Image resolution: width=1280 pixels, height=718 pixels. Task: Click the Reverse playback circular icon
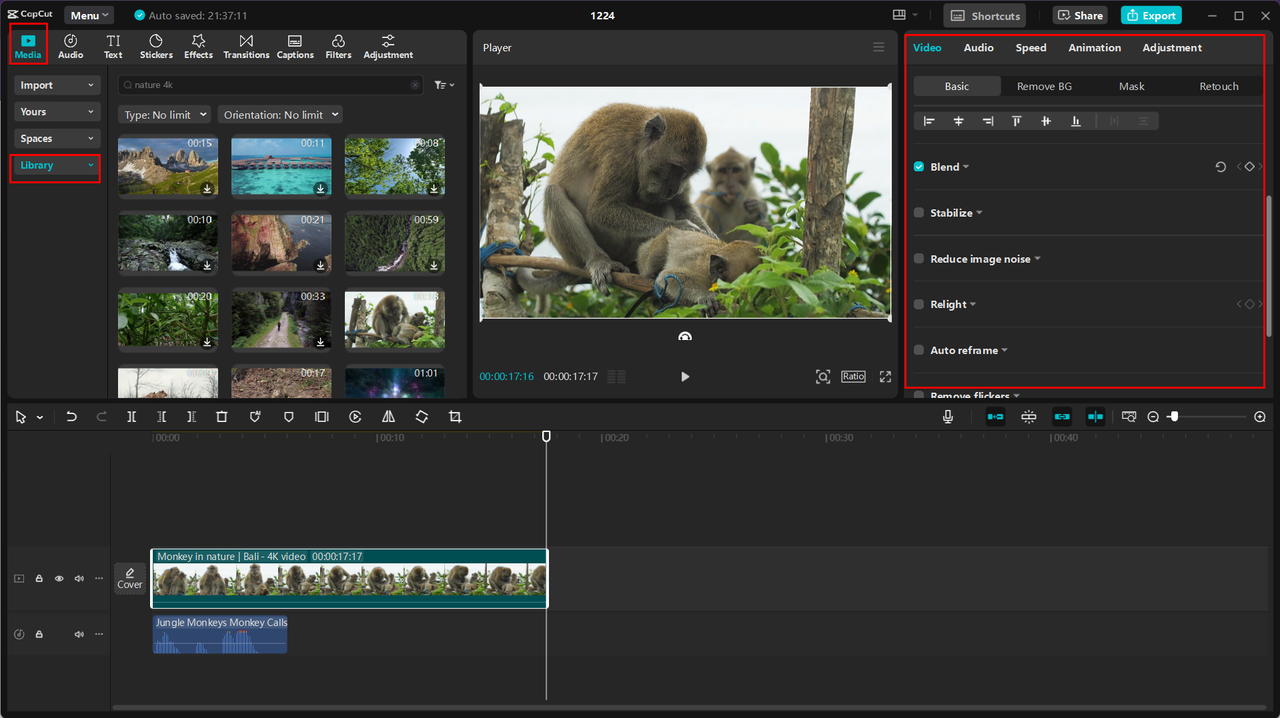tap(355, 417)
